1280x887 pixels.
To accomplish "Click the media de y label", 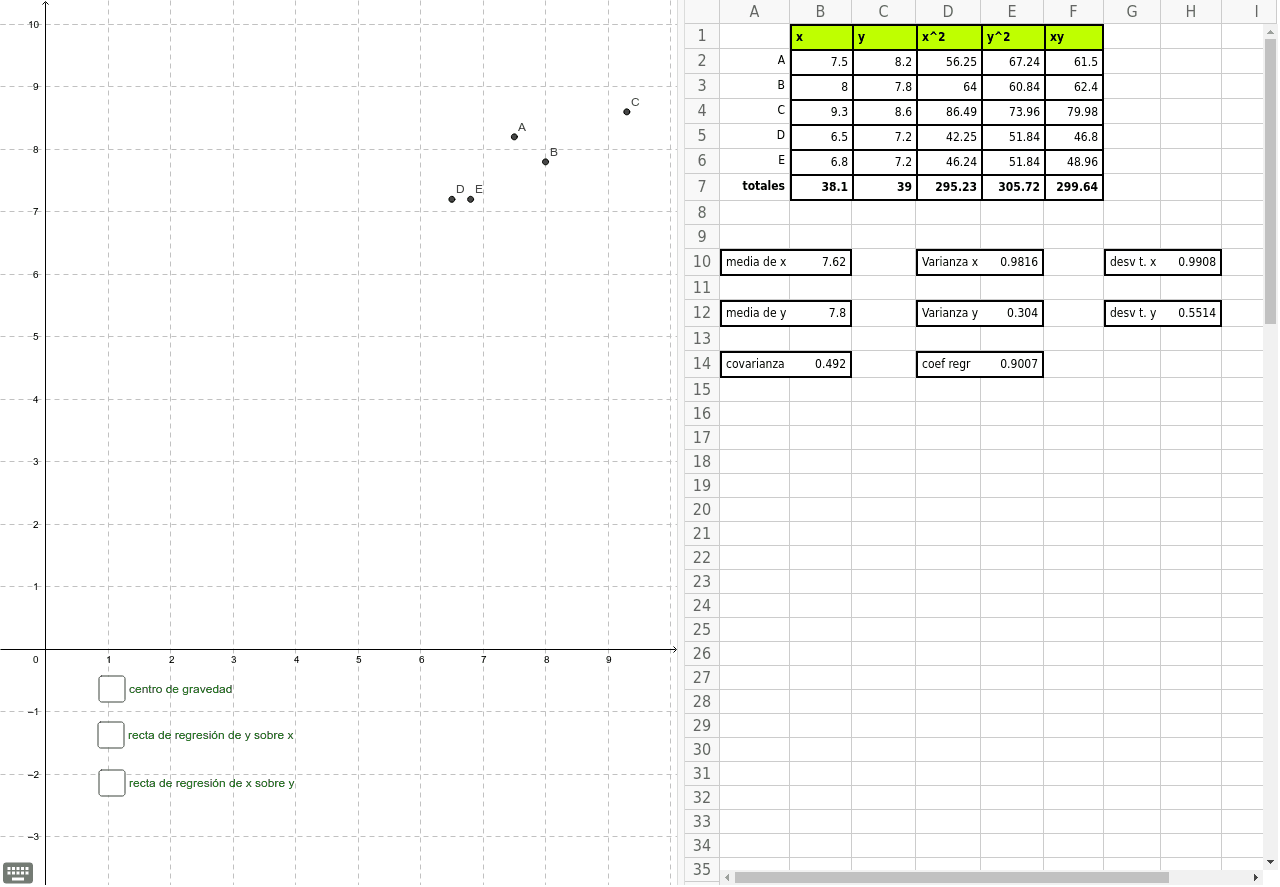I will [756, 313].
